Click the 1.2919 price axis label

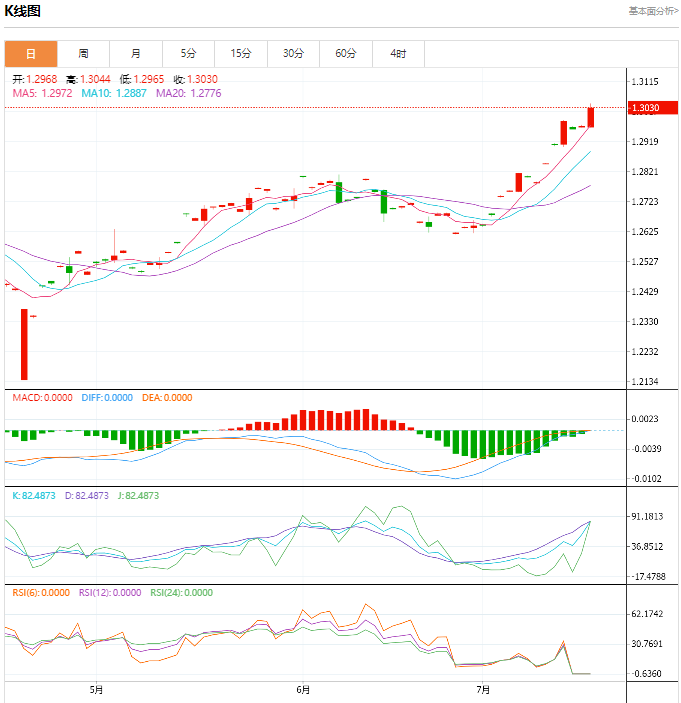[x=645, y=142]
